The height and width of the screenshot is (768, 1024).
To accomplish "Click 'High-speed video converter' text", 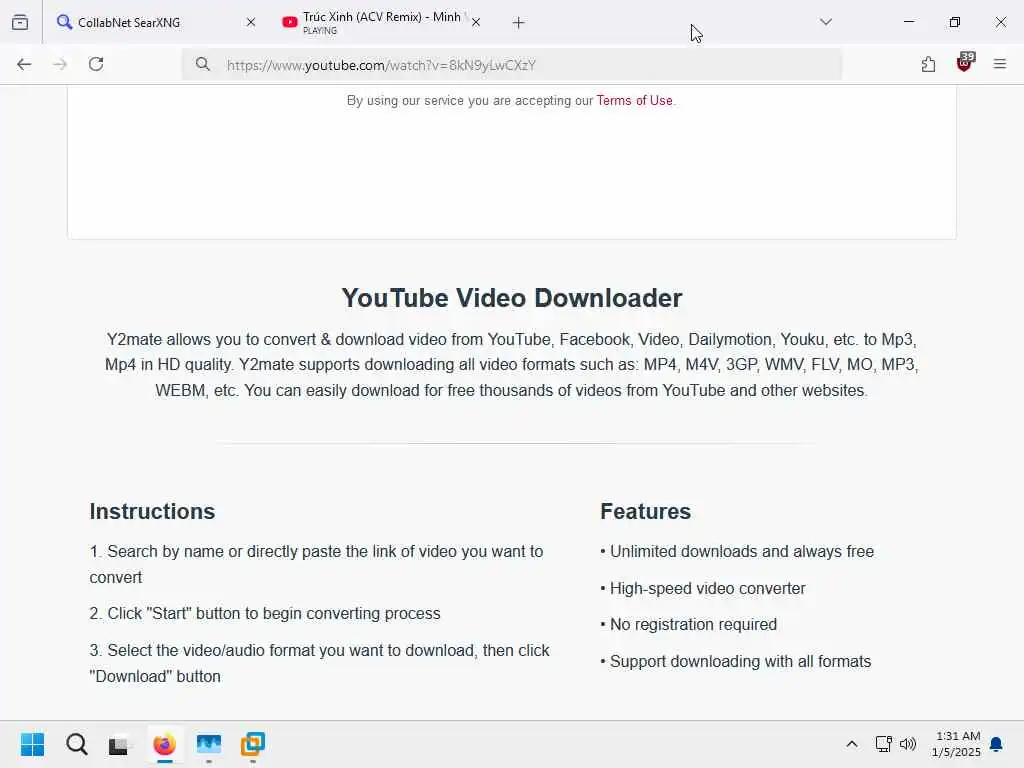I will pos(707,588).
